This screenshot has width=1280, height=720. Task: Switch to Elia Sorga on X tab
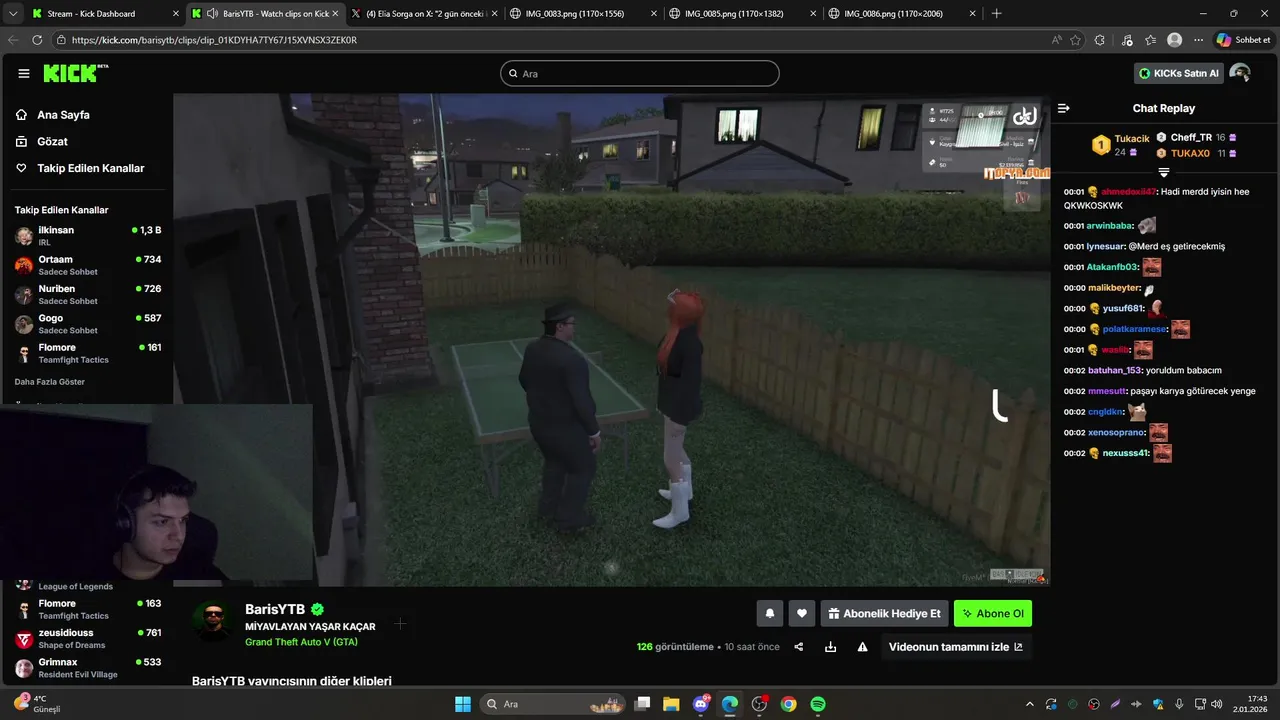point(424,14)
